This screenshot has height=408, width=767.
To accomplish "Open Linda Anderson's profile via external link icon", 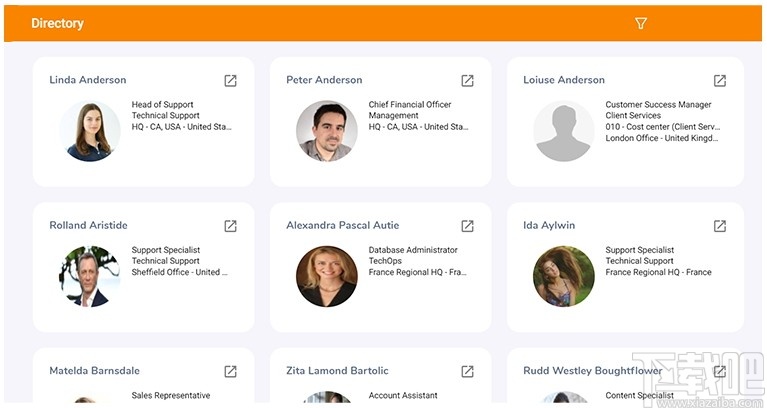I will pos(230,80).
